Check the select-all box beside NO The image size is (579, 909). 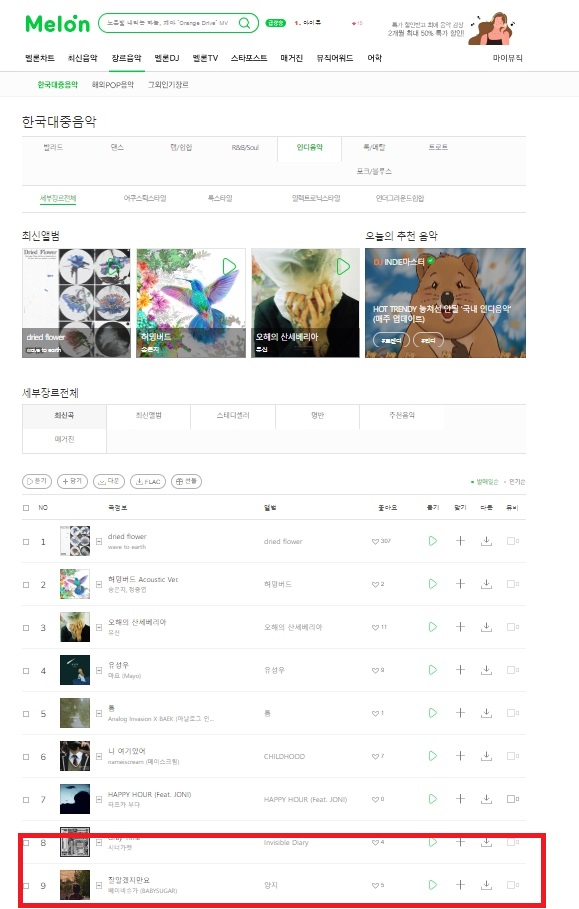[26, 508]
